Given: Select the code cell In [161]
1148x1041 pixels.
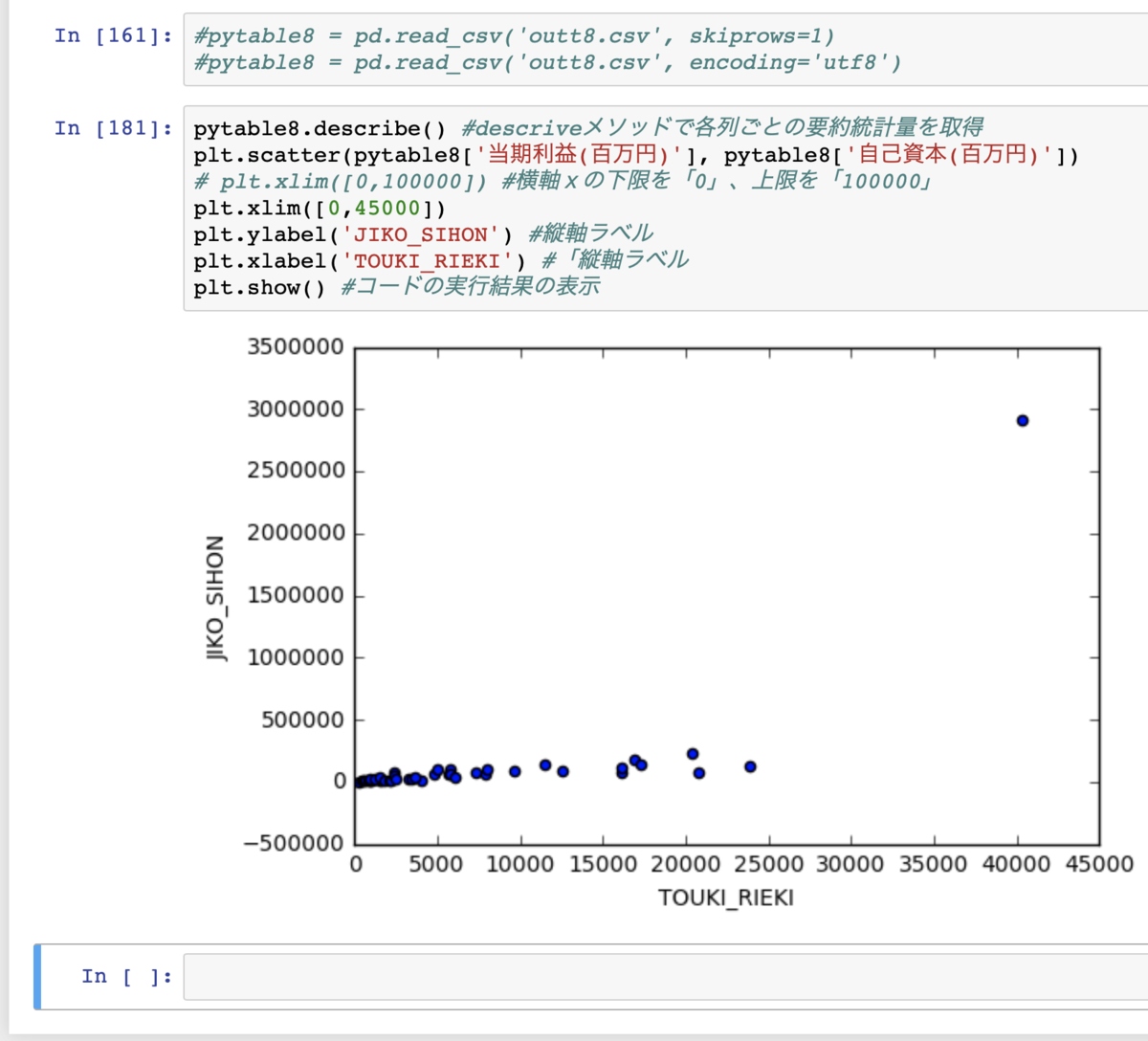Looking at the screenshot, I should (x=666, y=50).
